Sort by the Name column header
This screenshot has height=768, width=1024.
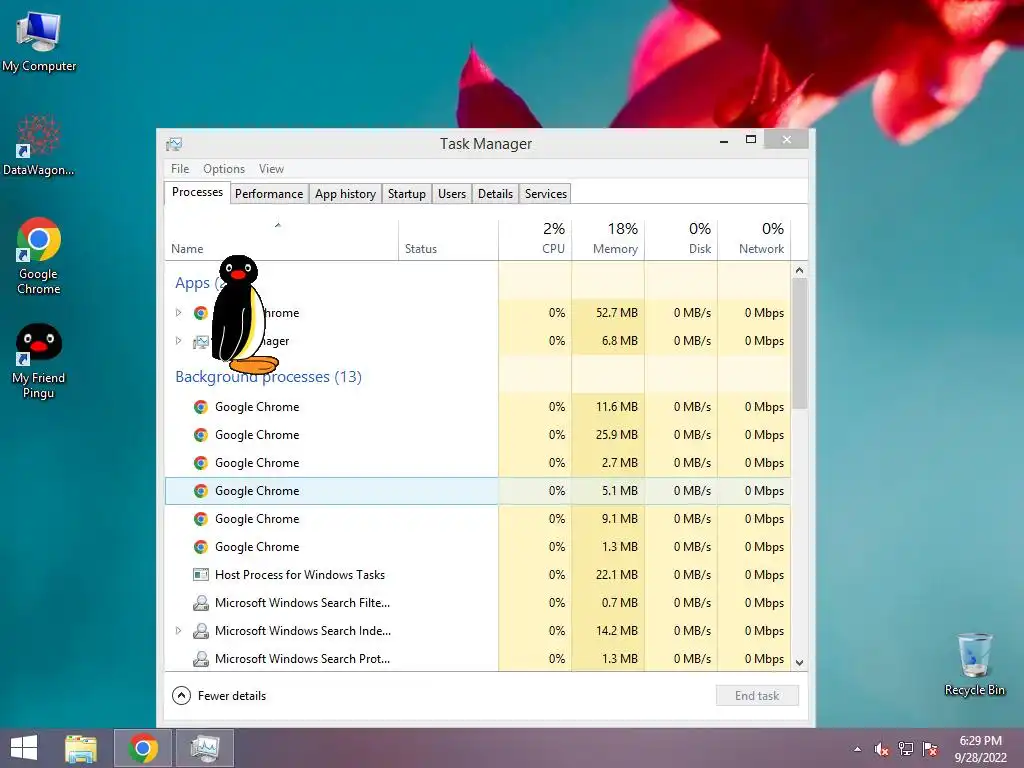pyautogui.click(x=281, y=240)
